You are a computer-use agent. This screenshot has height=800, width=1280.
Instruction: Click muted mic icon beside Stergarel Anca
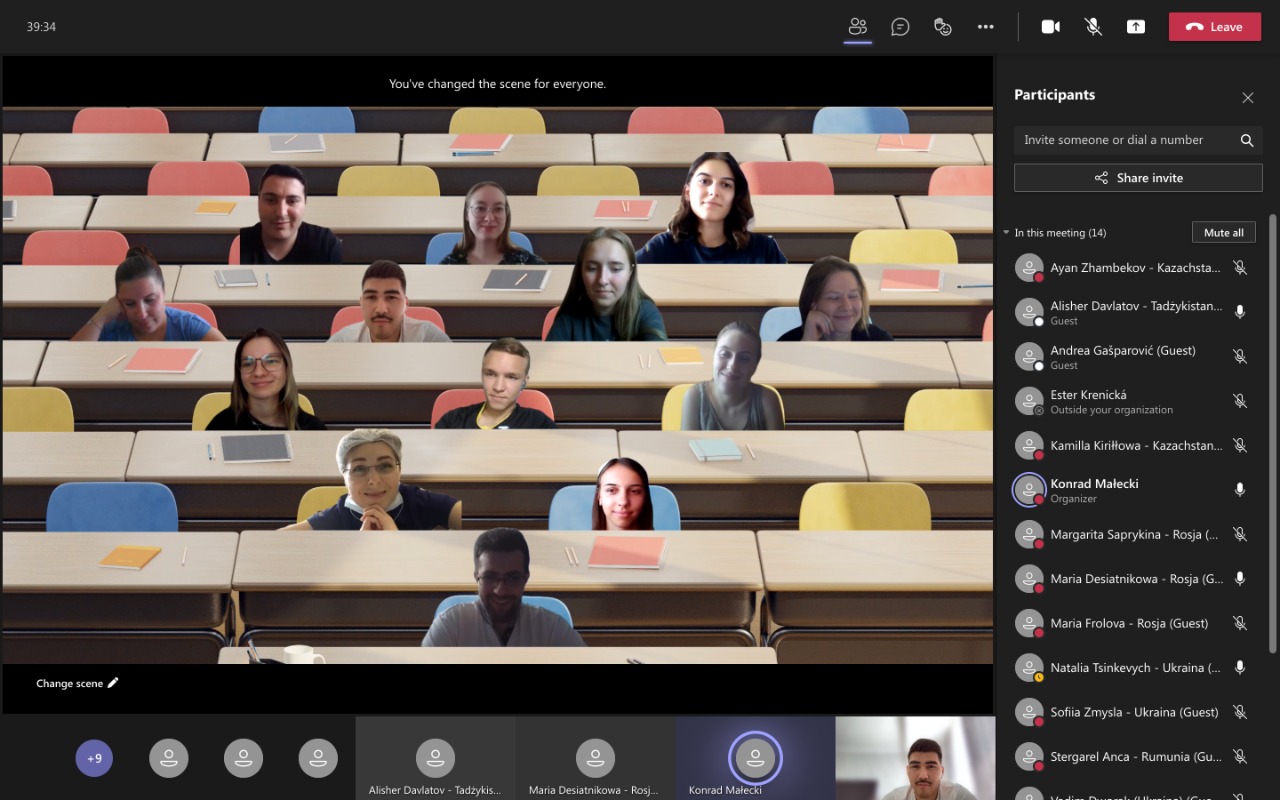click(1240, 756)
